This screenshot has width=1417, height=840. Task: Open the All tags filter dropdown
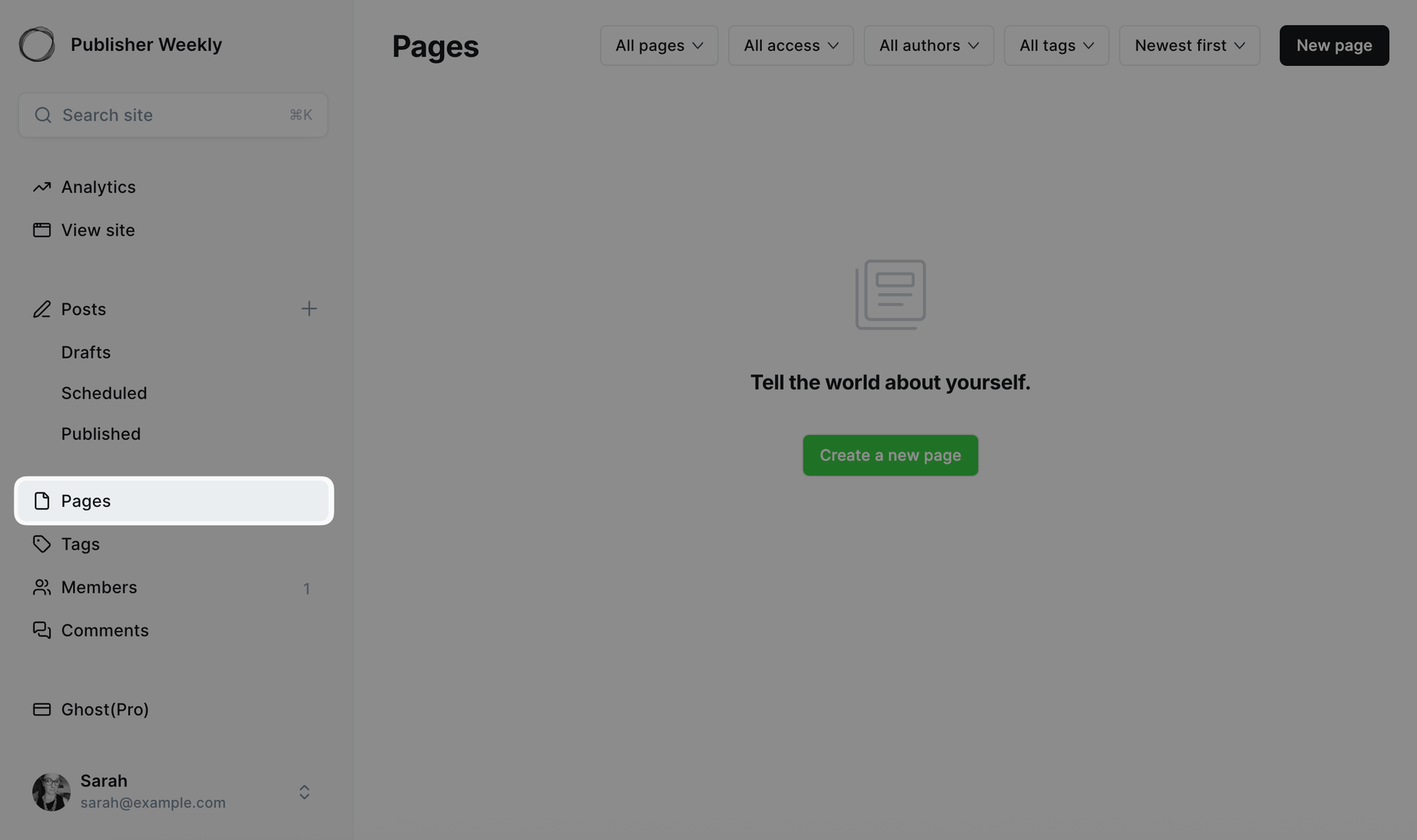[x=1056, y=45]
